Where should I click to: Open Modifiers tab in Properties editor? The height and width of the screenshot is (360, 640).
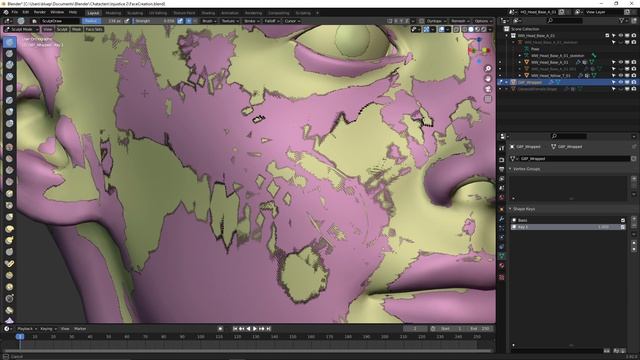coord(502,219)
